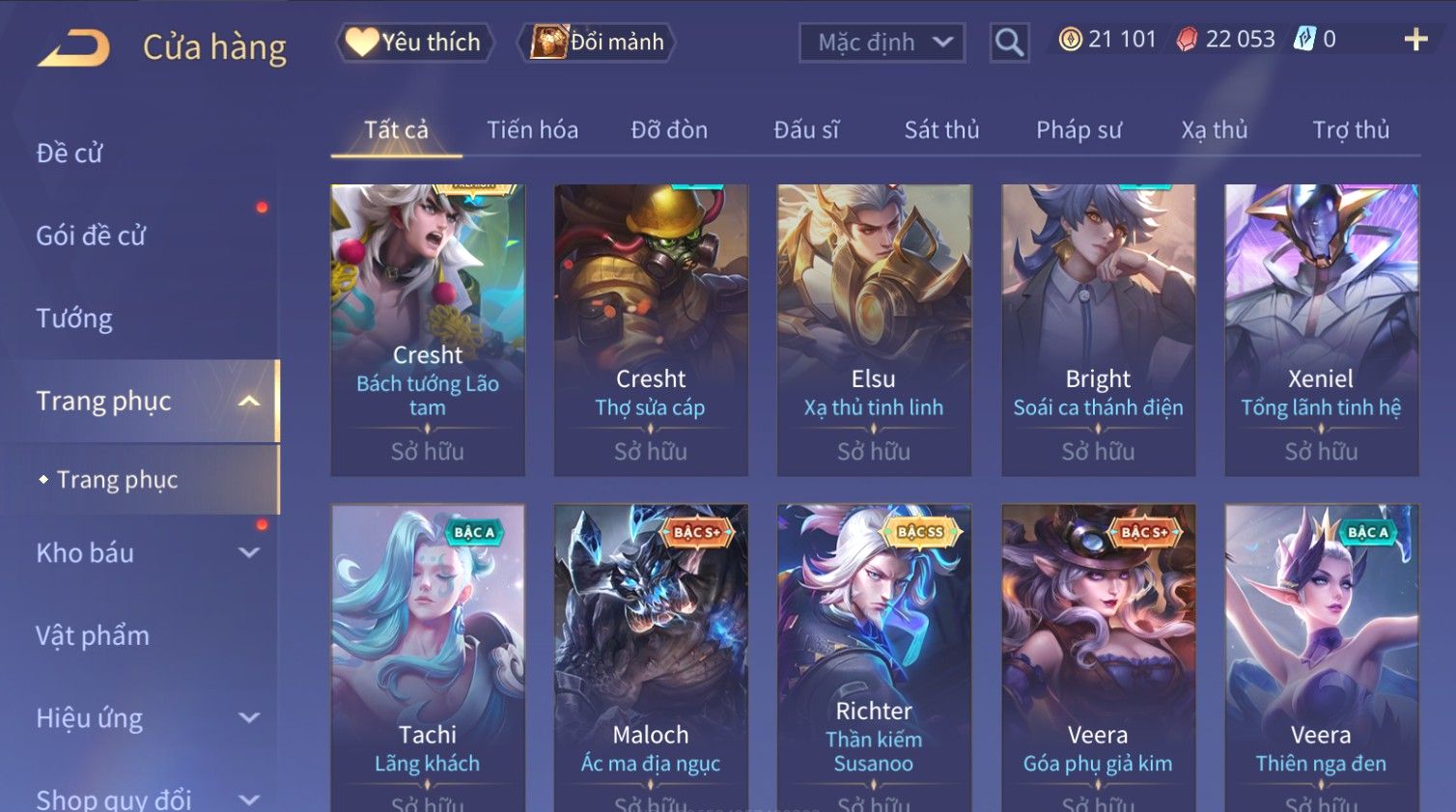
Task: Select the Pháp sư tab
Action: [1078, 129]
